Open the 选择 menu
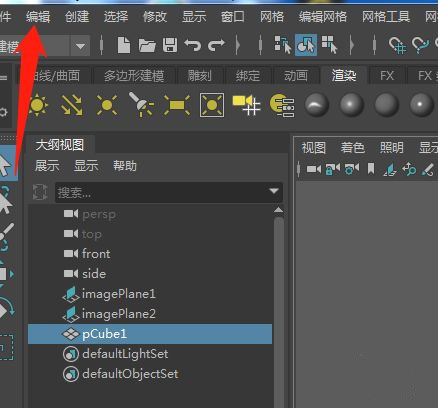The height and width of the screenshot is (408, 438). [116, 16]
